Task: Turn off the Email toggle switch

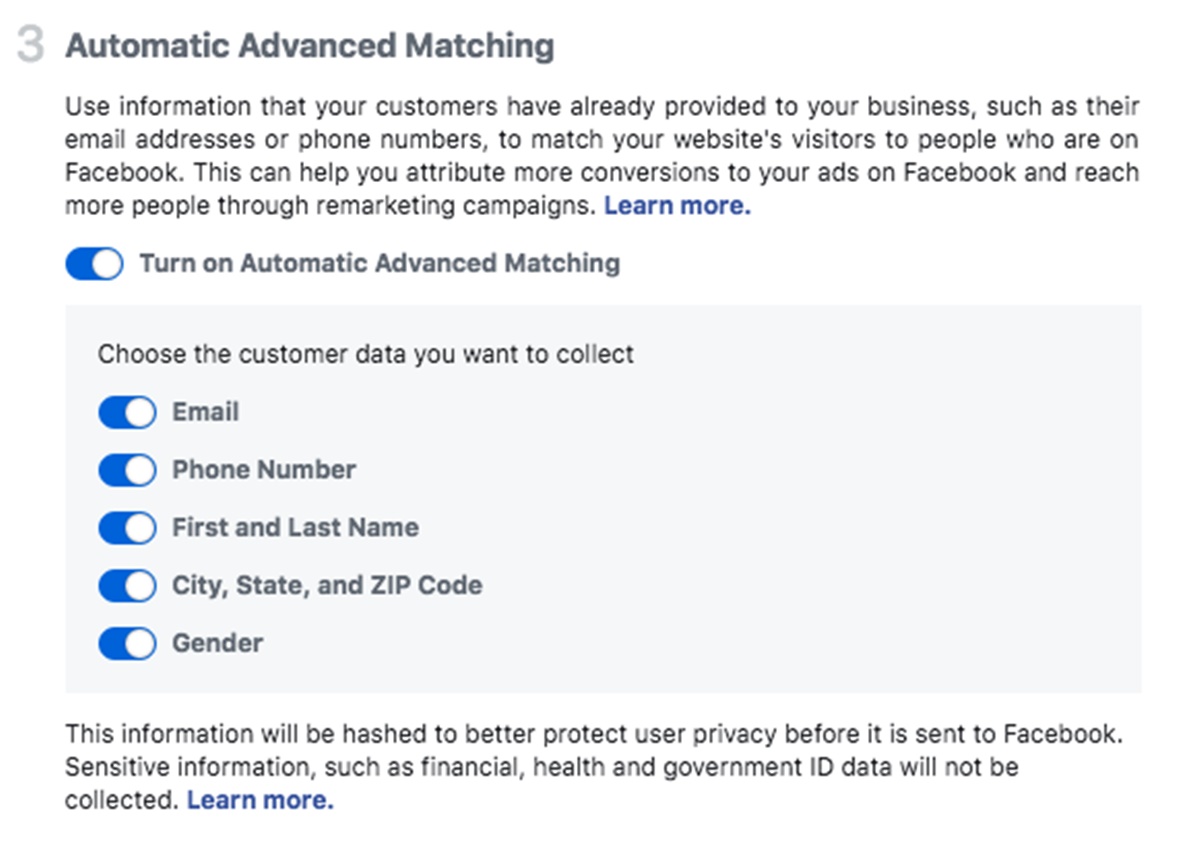Action: [x=127, y=412]
